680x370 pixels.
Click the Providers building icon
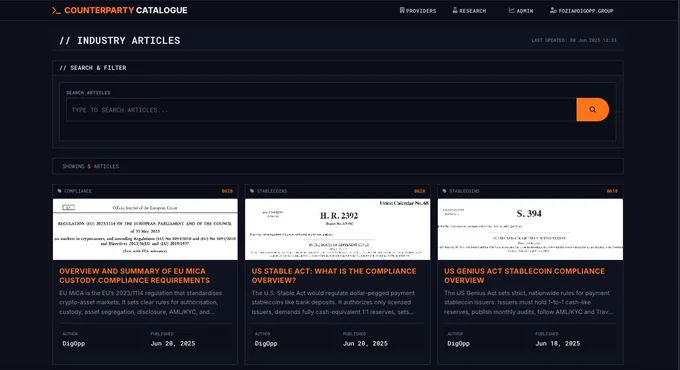pyautogui.click(x=402, y=10)
